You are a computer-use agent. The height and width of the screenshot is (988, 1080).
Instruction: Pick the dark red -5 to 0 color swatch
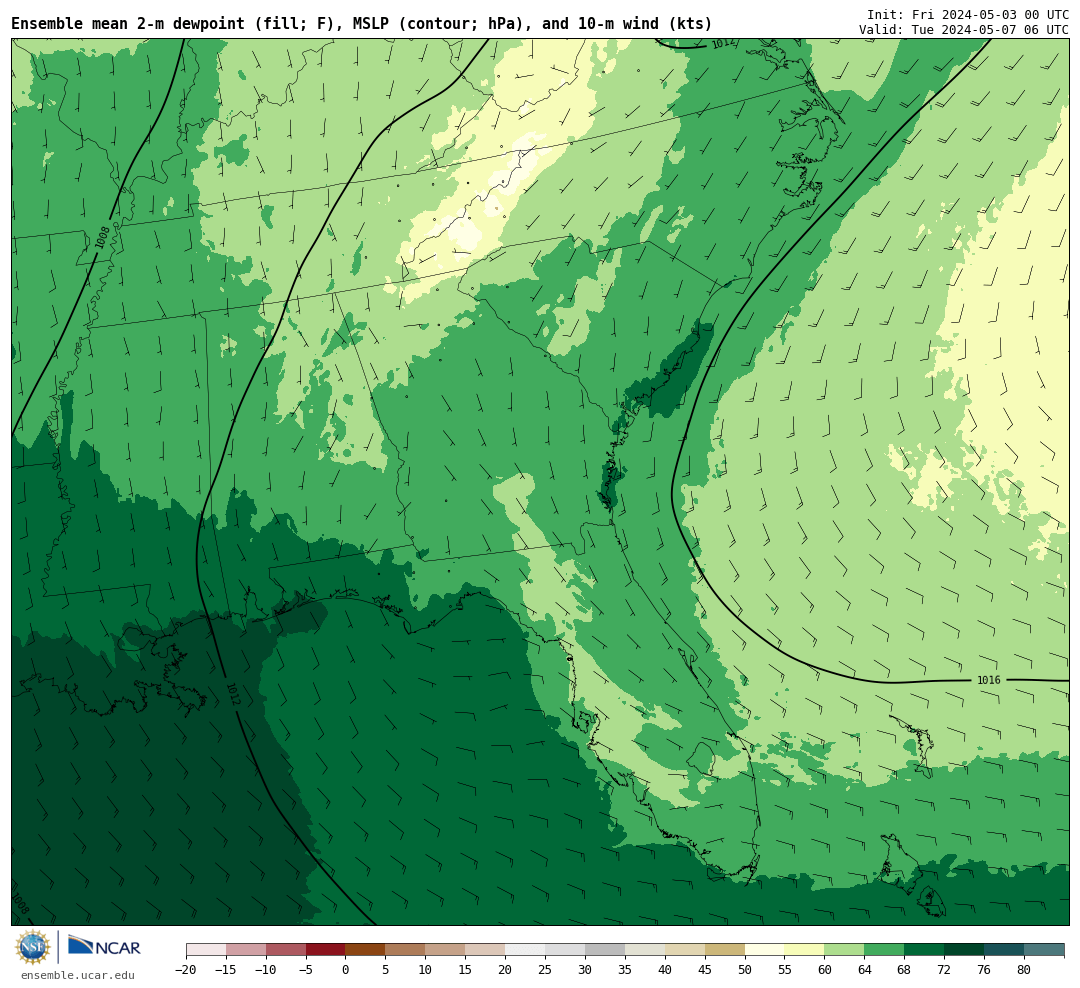[325, 950]
